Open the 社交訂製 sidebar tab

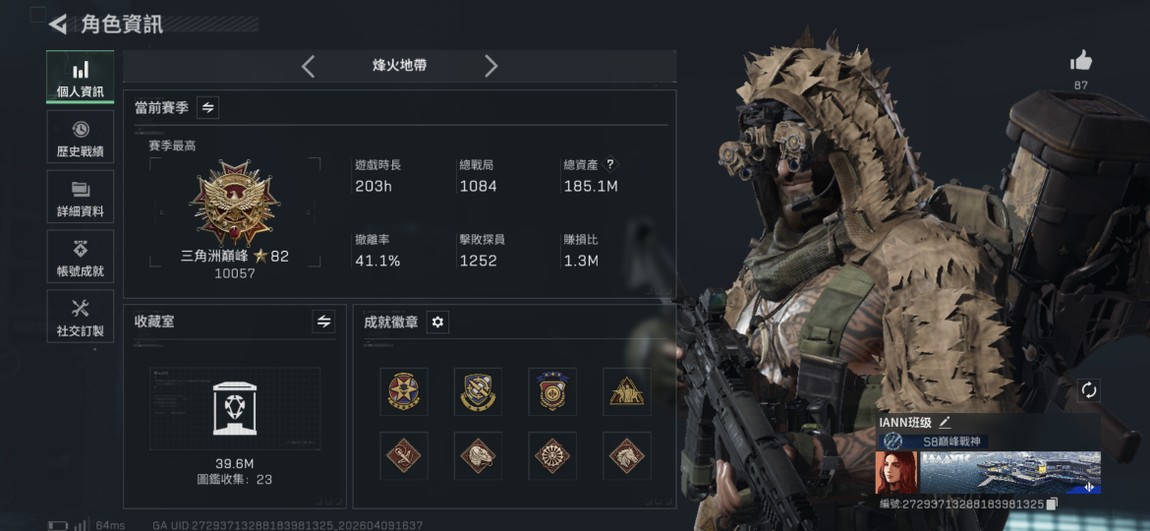point(81,316)
